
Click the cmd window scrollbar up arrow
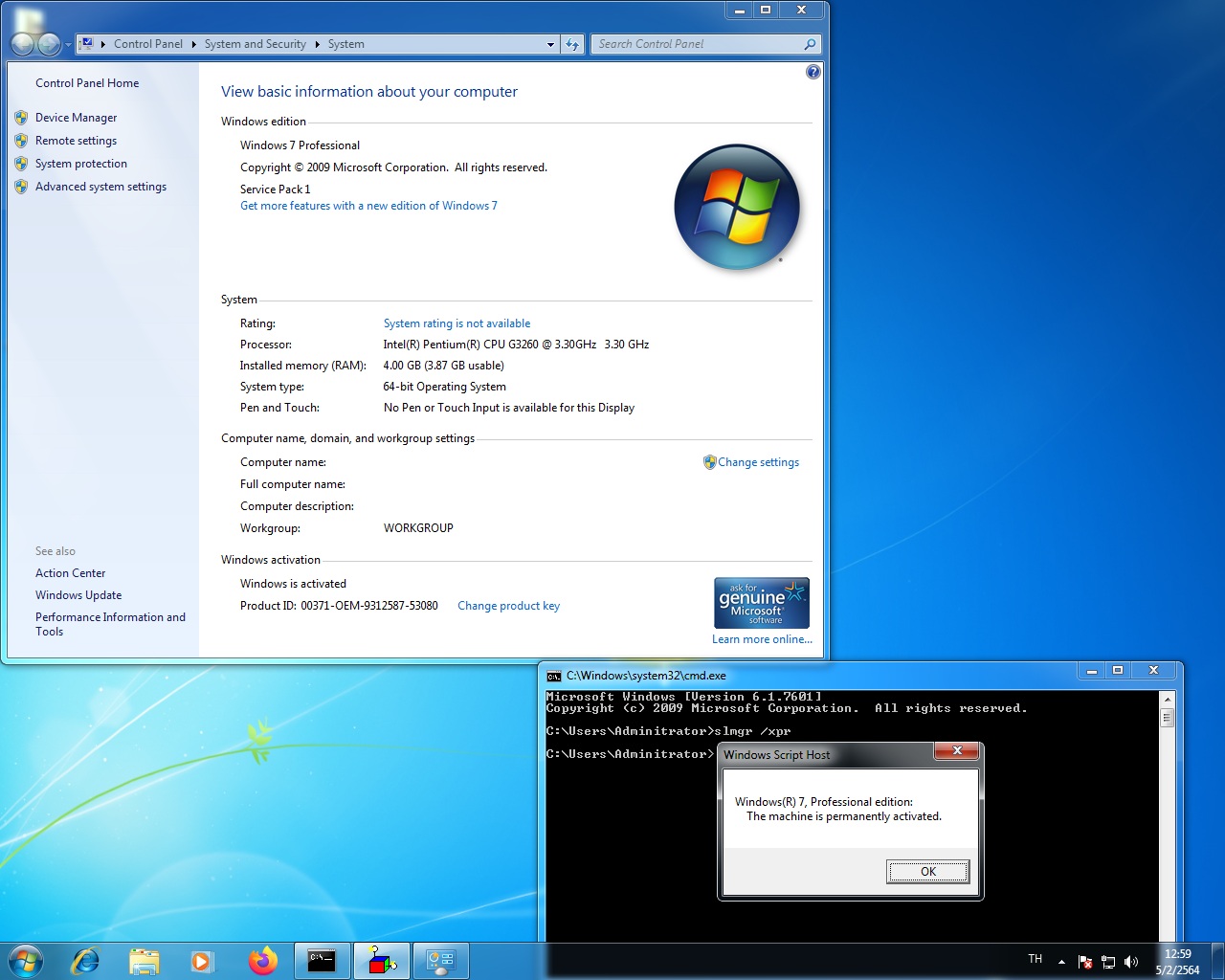(1167, 699)
